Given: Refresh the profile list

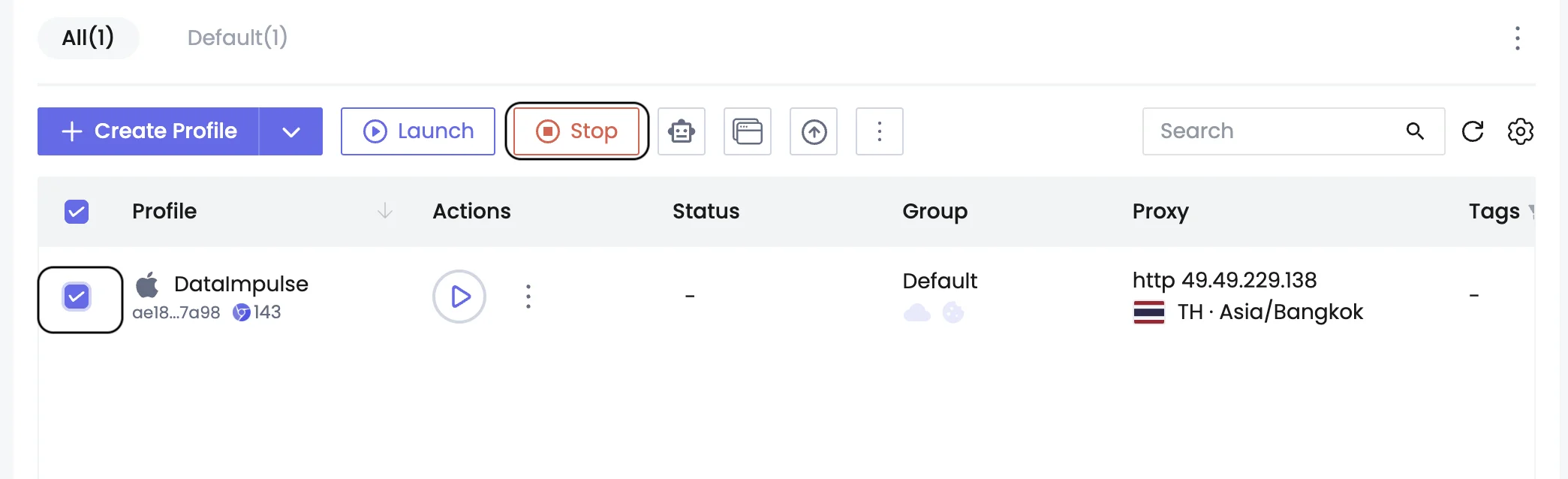Looking at the screenshot, I should (1473, 131).
